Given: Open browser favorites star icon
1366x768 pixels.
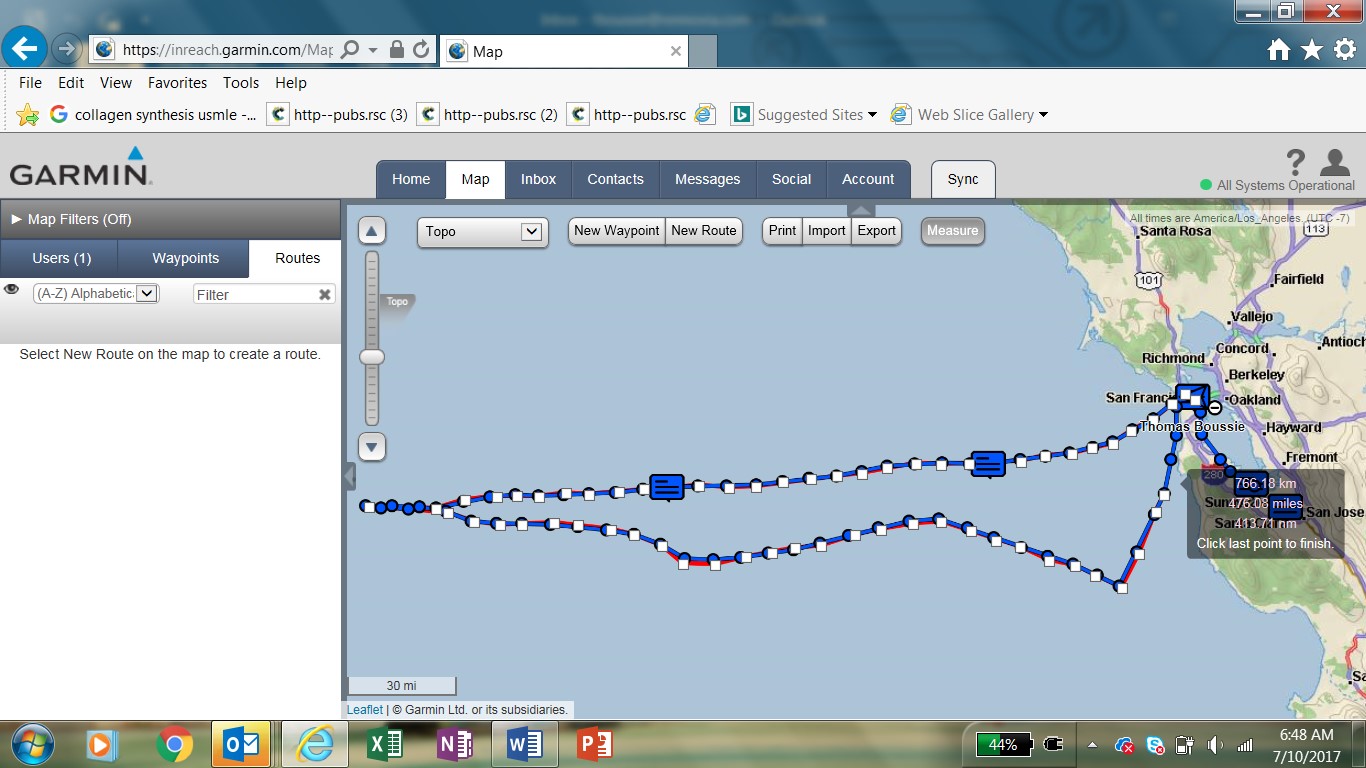Looking at the screenshot, I should pos(1312,50).
